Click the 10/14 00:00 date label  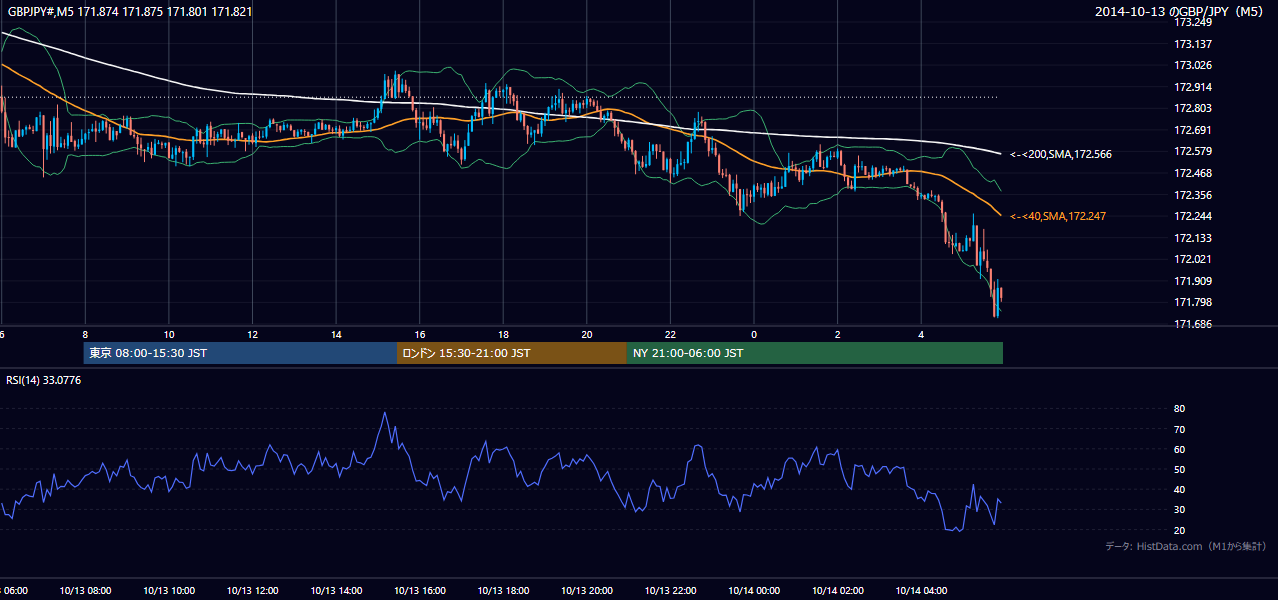click(x=754, y=590)
